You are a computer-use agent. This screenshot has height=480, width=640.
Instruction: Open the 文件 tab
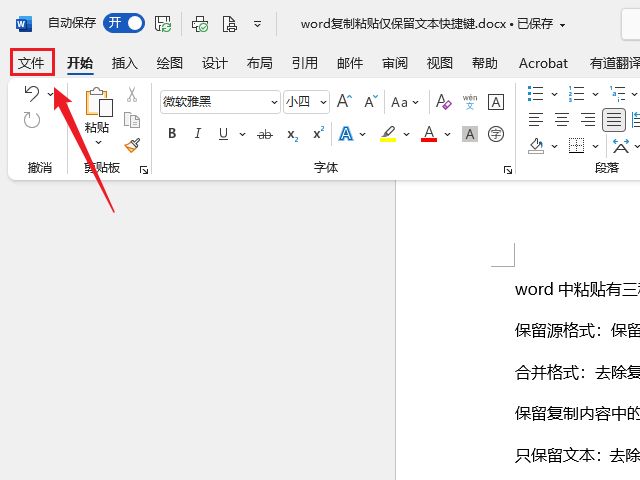(31, 63)
